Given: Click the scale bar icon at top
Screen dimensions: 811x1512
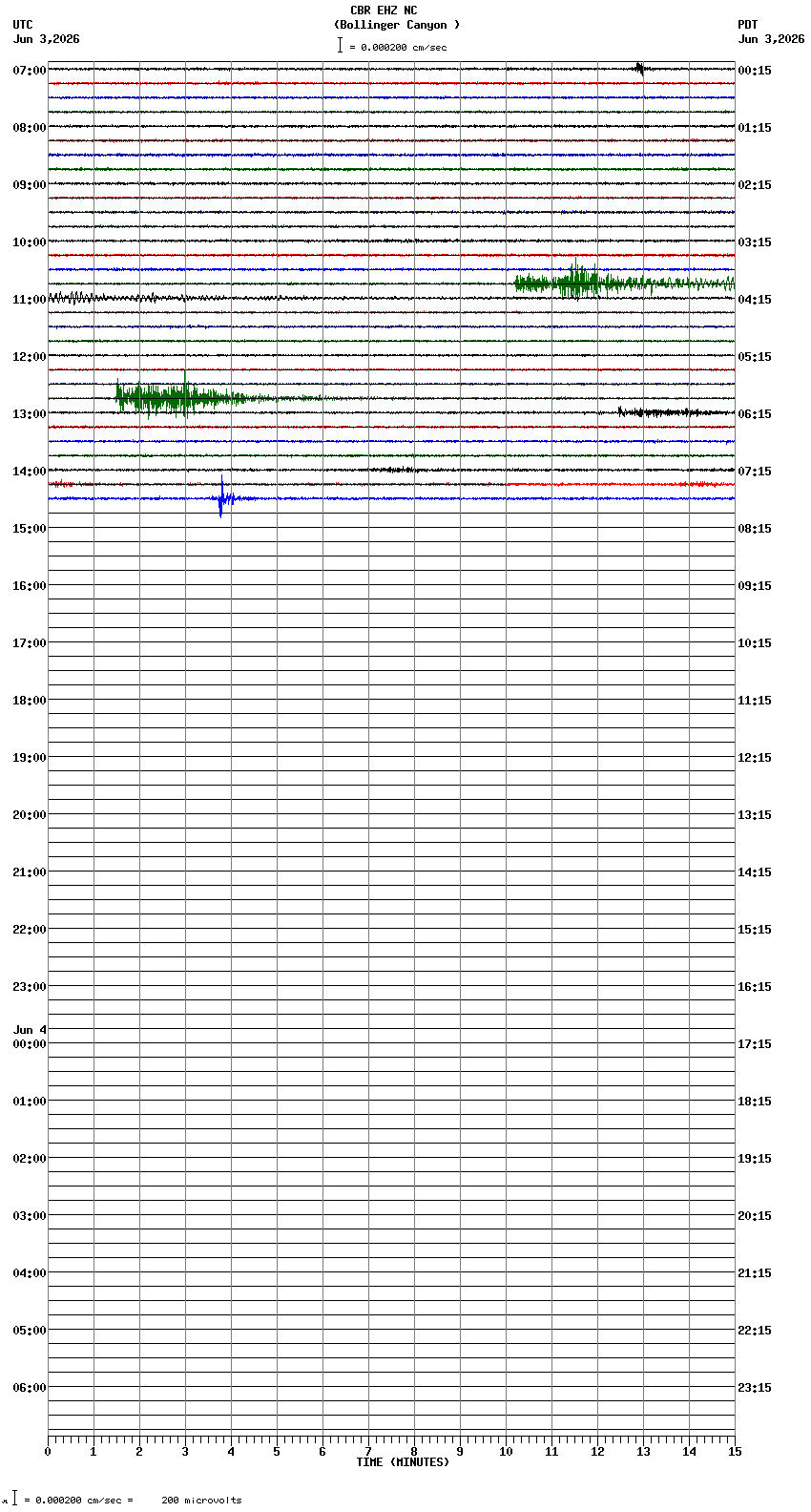Looking at the screenshot, I should (x=340, y=45).
